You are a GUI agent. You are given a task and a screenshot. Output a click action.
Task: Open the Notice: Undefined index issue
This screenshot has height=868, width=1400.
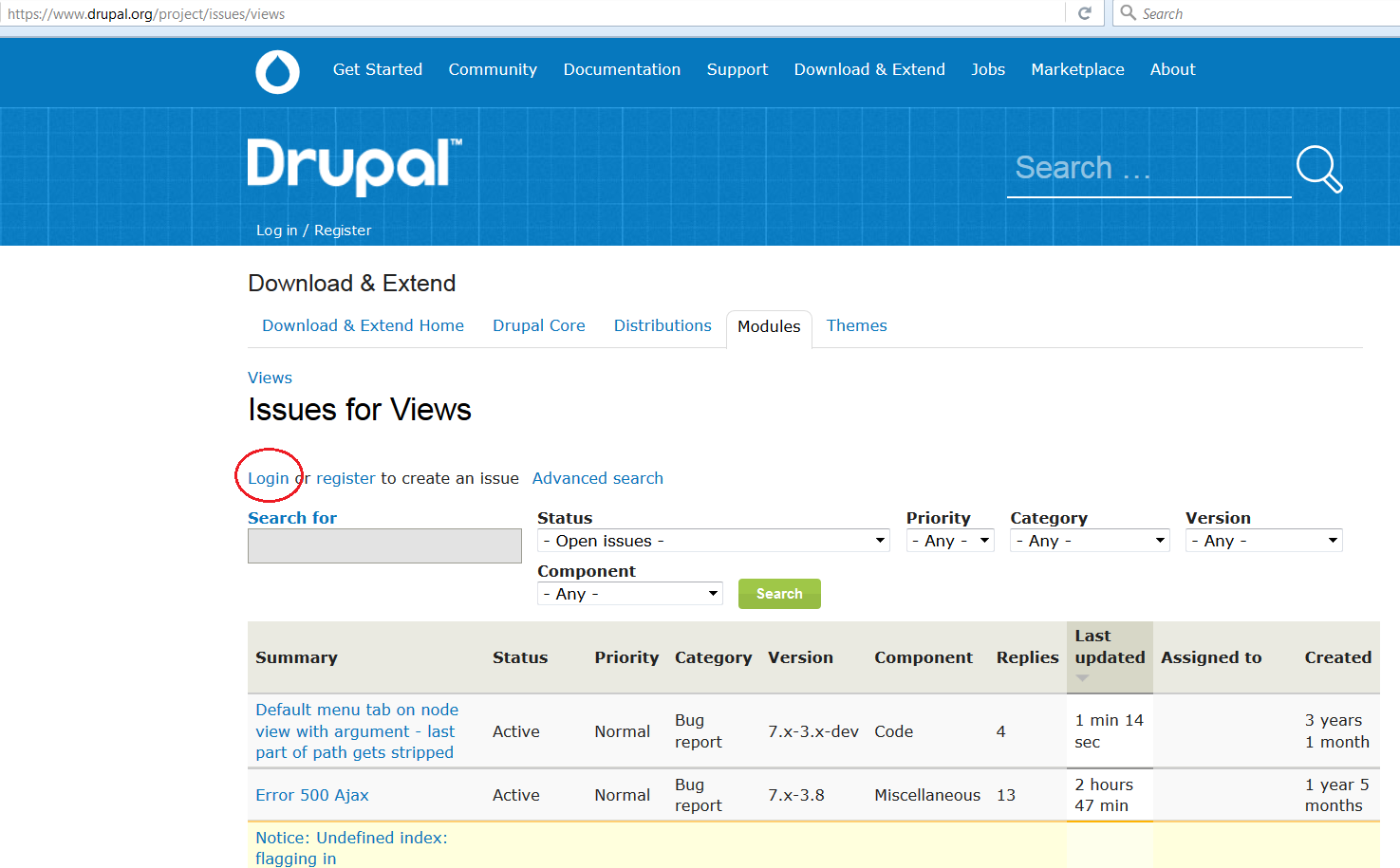click(351, 848)
